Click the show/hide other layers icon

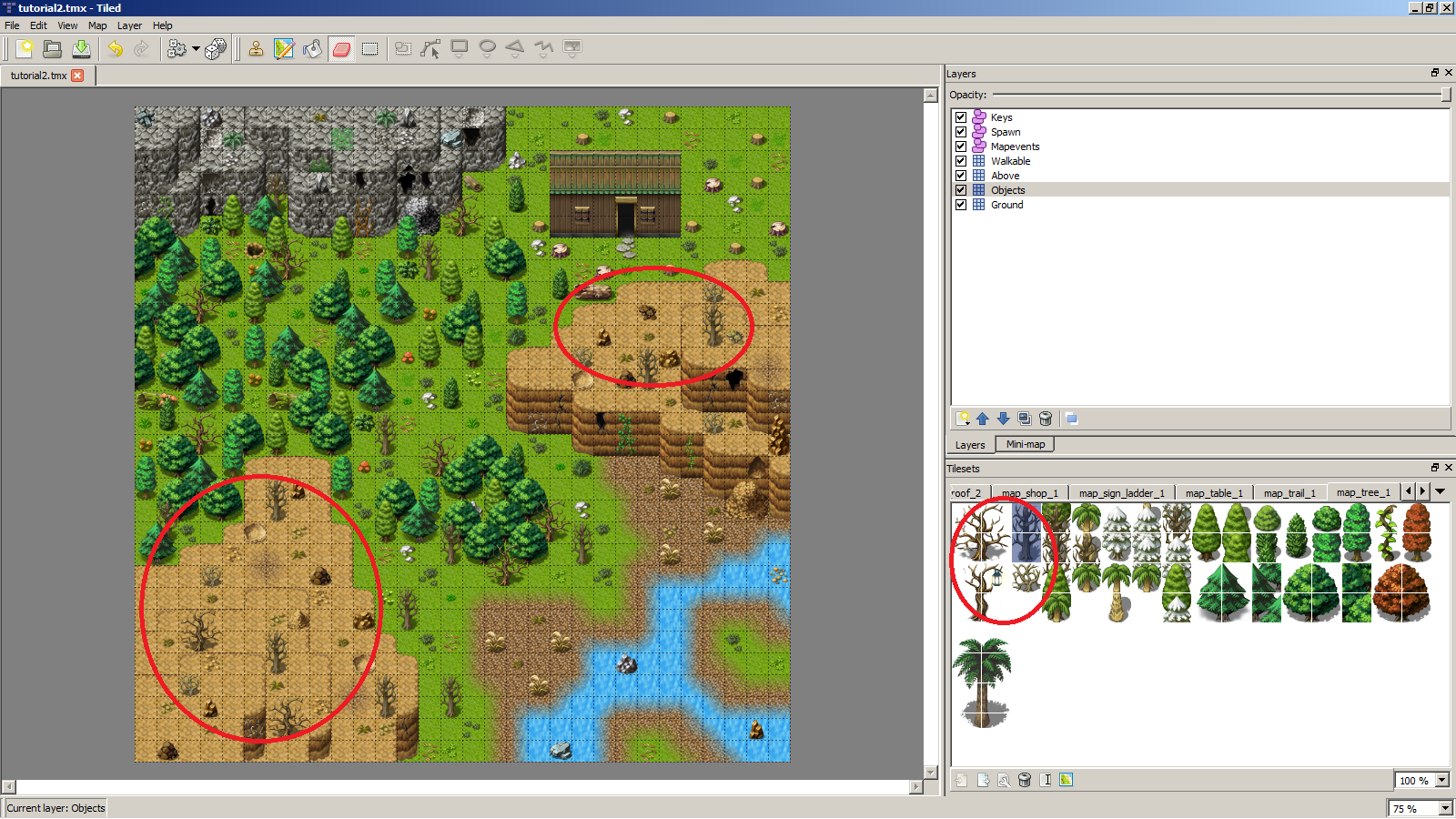[1072, 419]
